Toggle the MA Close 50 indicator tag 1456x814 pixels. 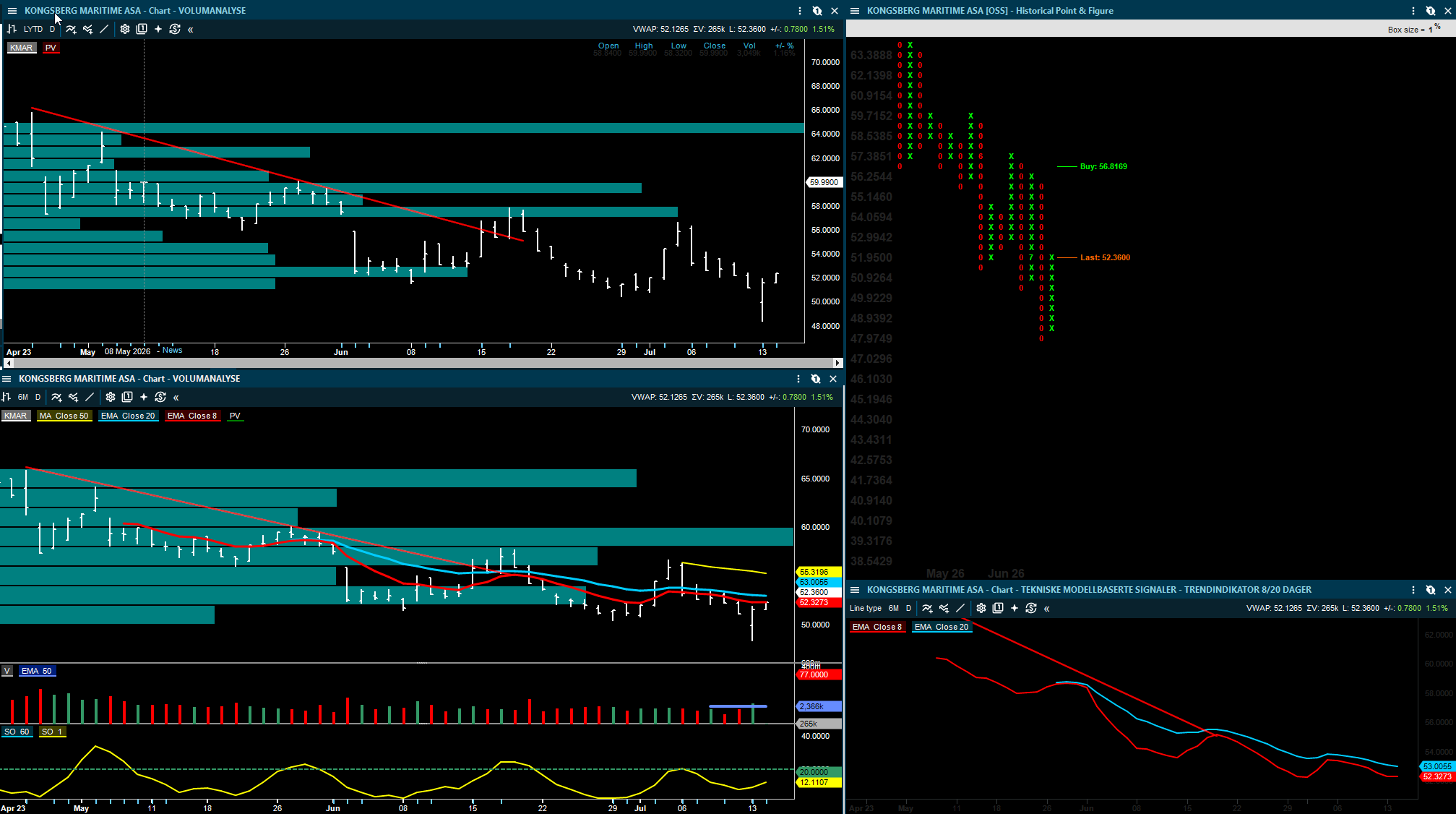click(x=64, y=416)
